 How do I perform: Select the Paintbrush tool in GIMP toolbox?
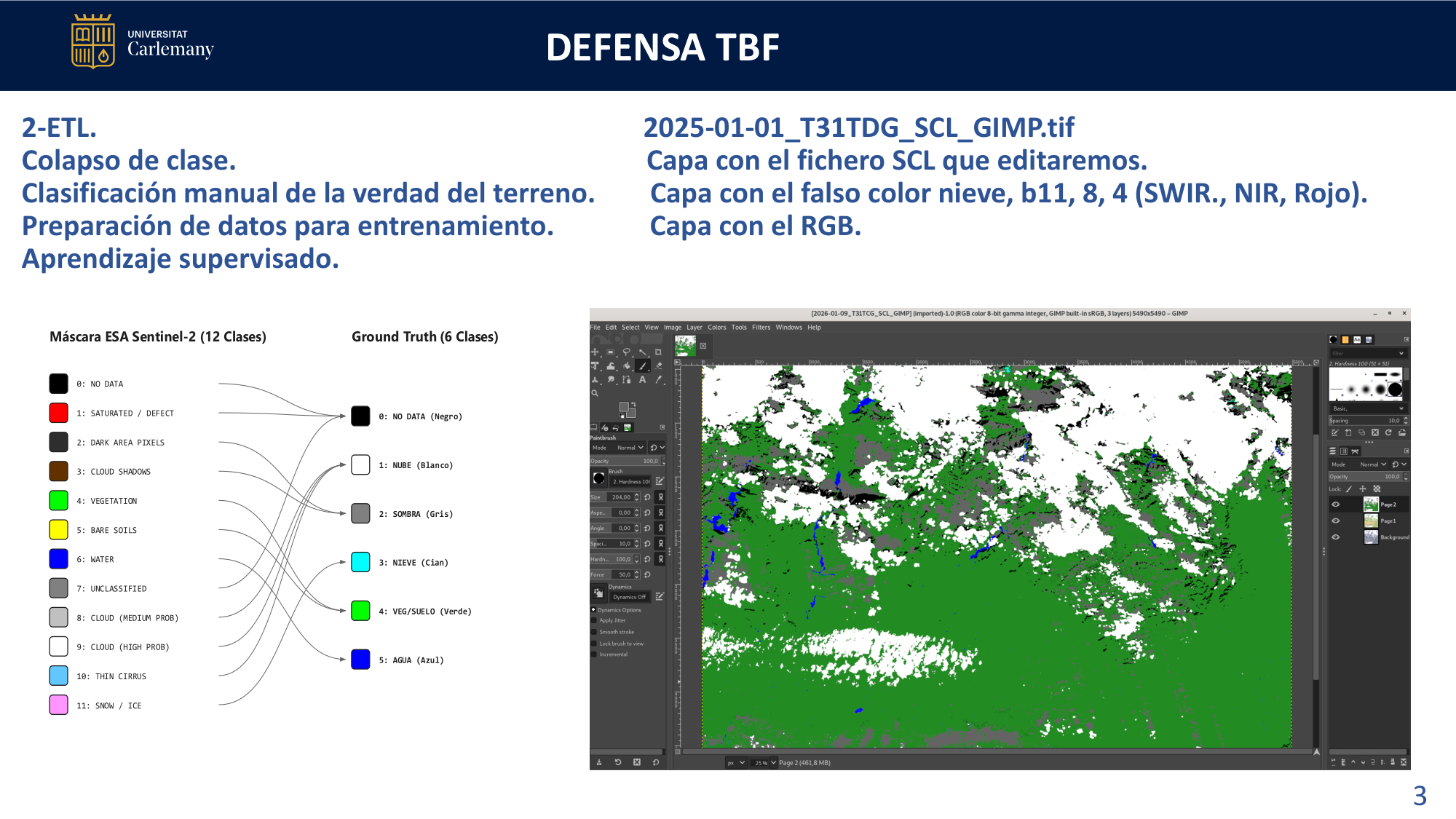pos(643,365)
